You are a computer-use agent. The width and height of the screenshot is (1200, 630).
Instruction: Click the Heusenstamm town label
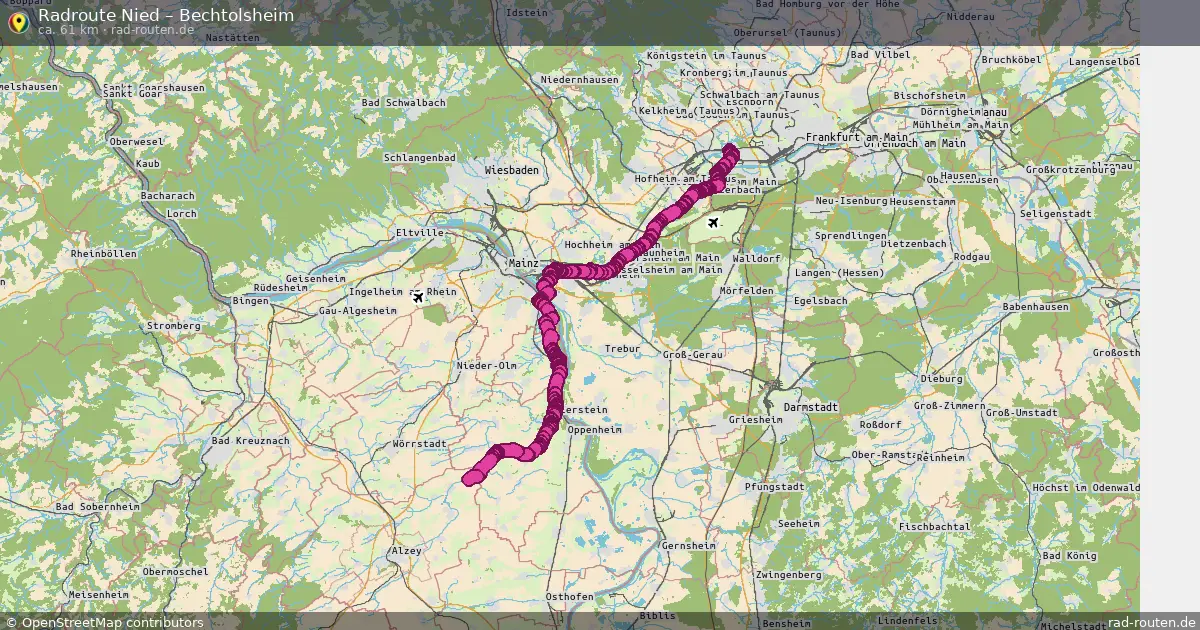click(x=923, y=202)
